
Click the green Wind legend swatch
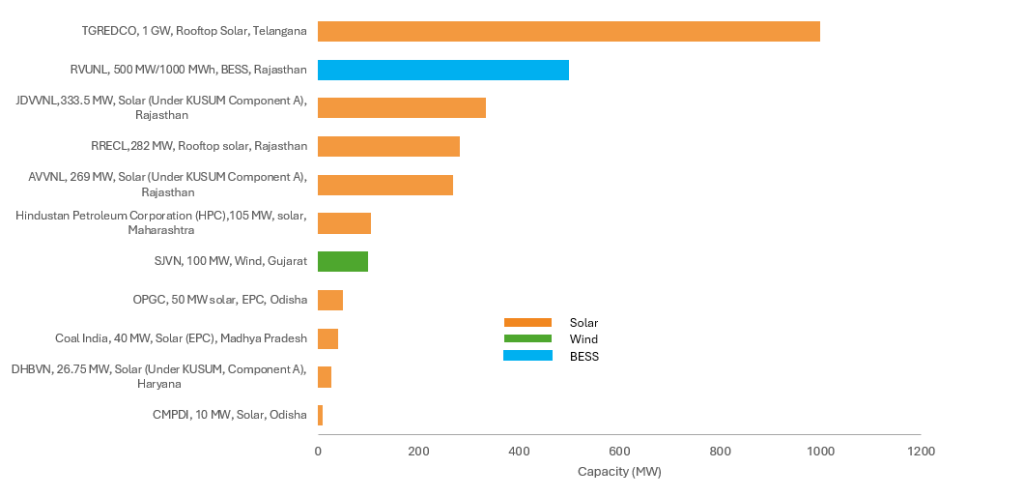(527, 339)
